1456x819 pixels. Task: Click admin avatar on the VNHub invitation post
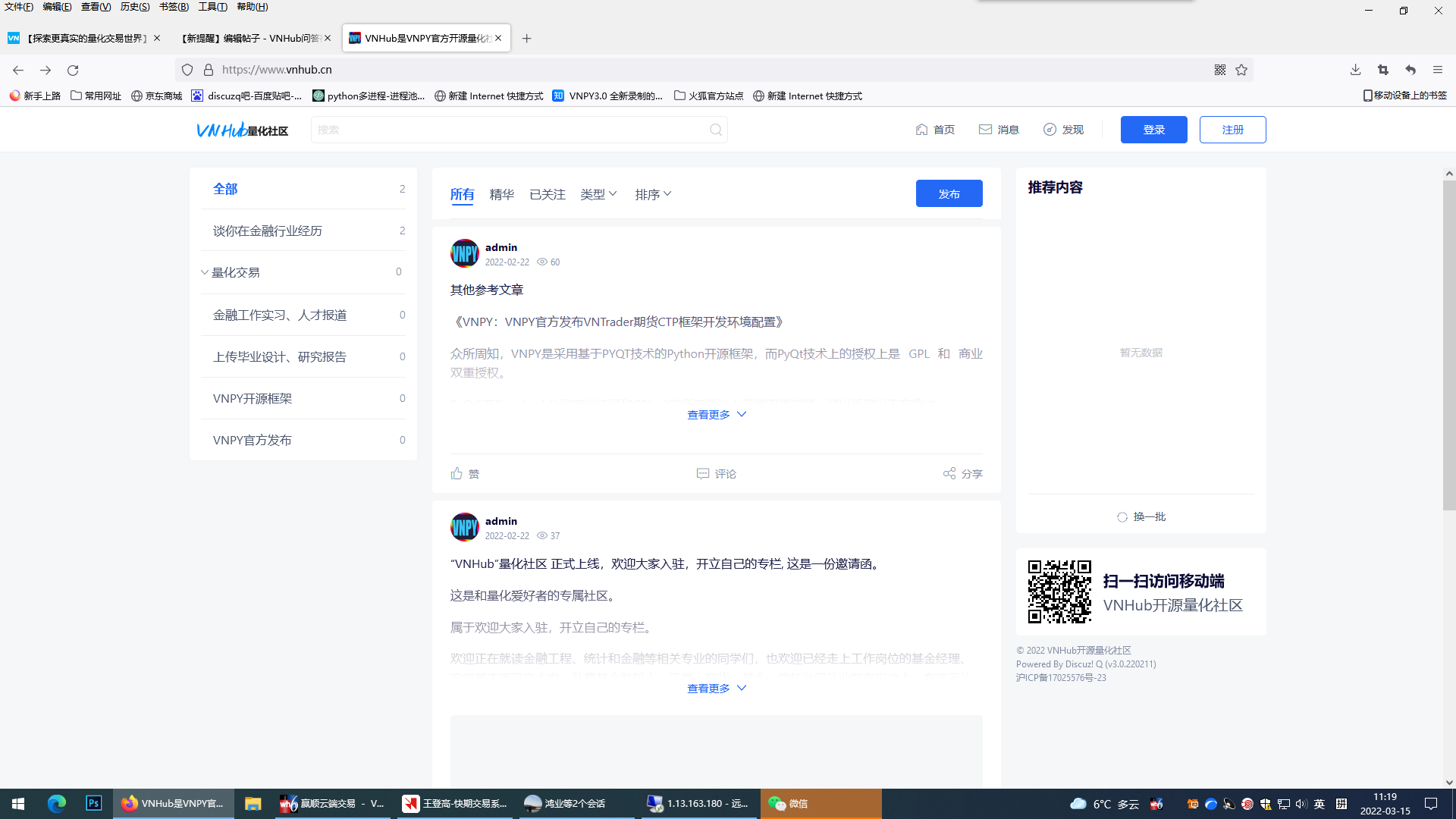[465, 527]
